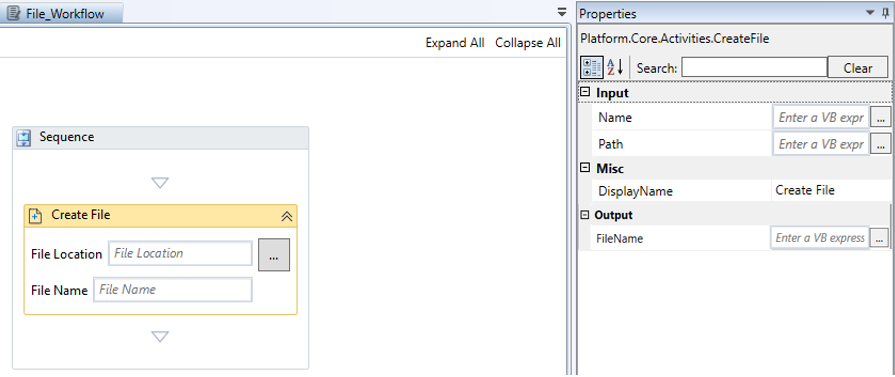Click the File_Workflow tab document icon
Image resolution: width=895 pixels, height=377 pixels.
click(x=14, y=13)
